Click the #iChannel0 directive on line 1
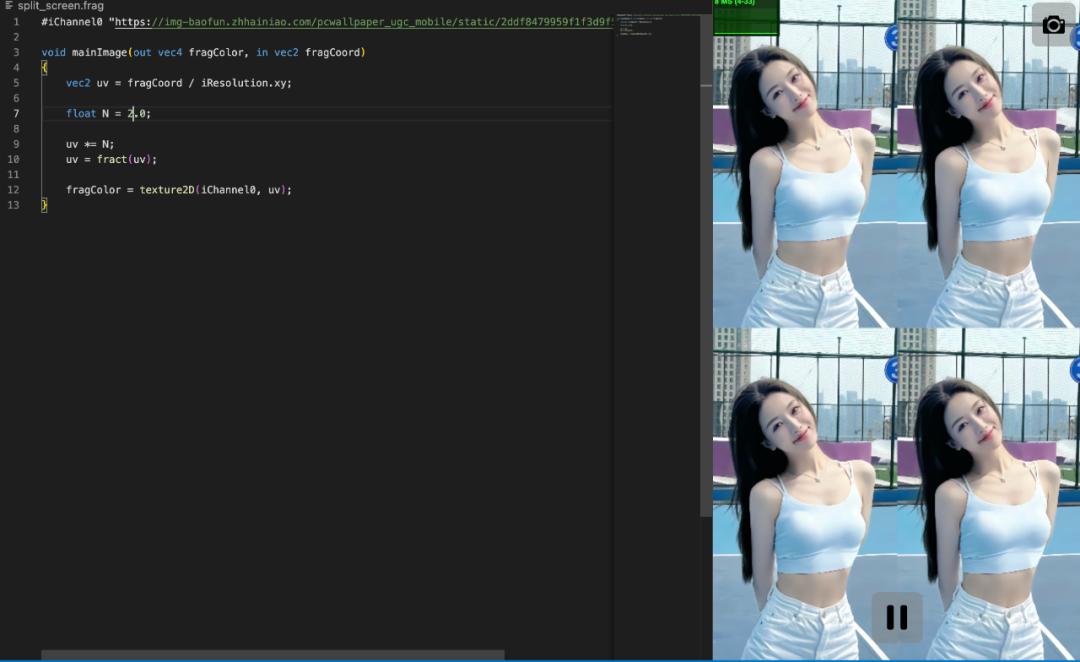1080x662 pixels. [x=72, y=22]
